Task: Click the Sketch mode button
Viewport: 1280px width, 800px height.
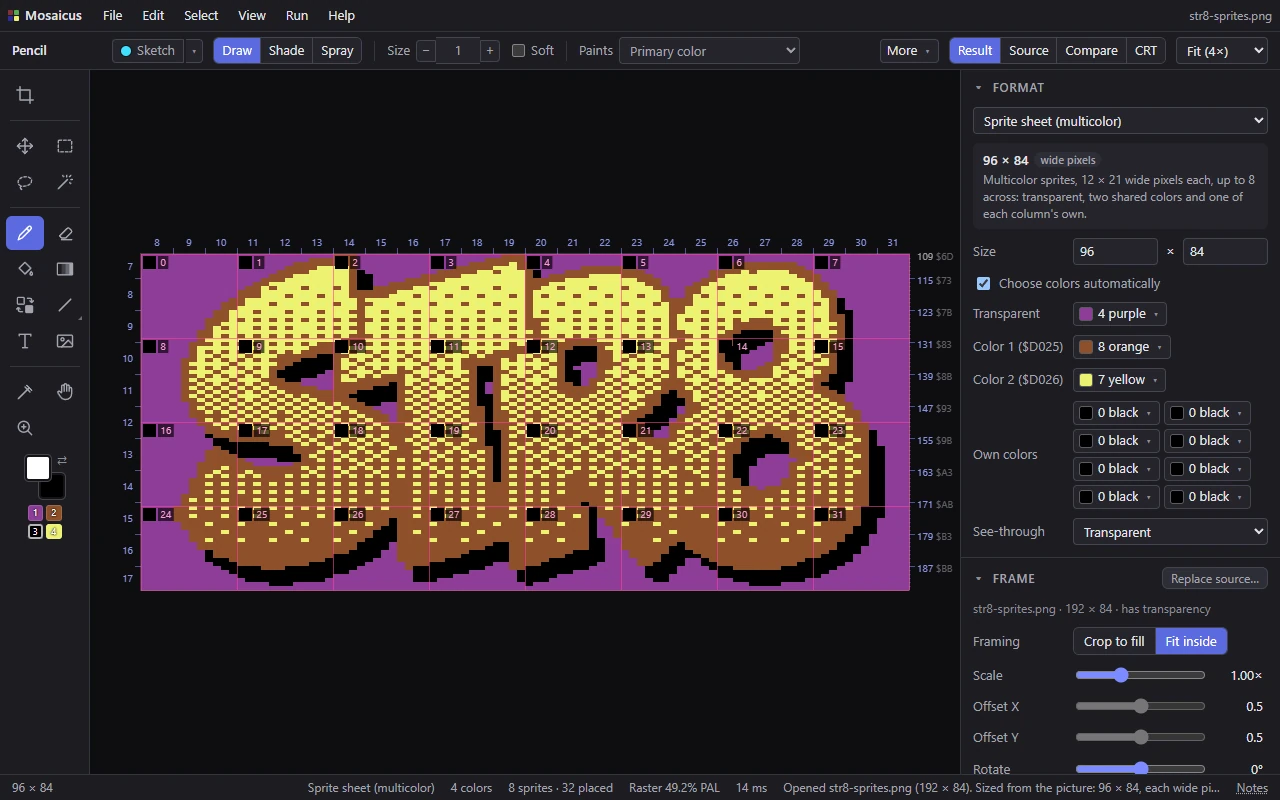Action: coord(147,50)
